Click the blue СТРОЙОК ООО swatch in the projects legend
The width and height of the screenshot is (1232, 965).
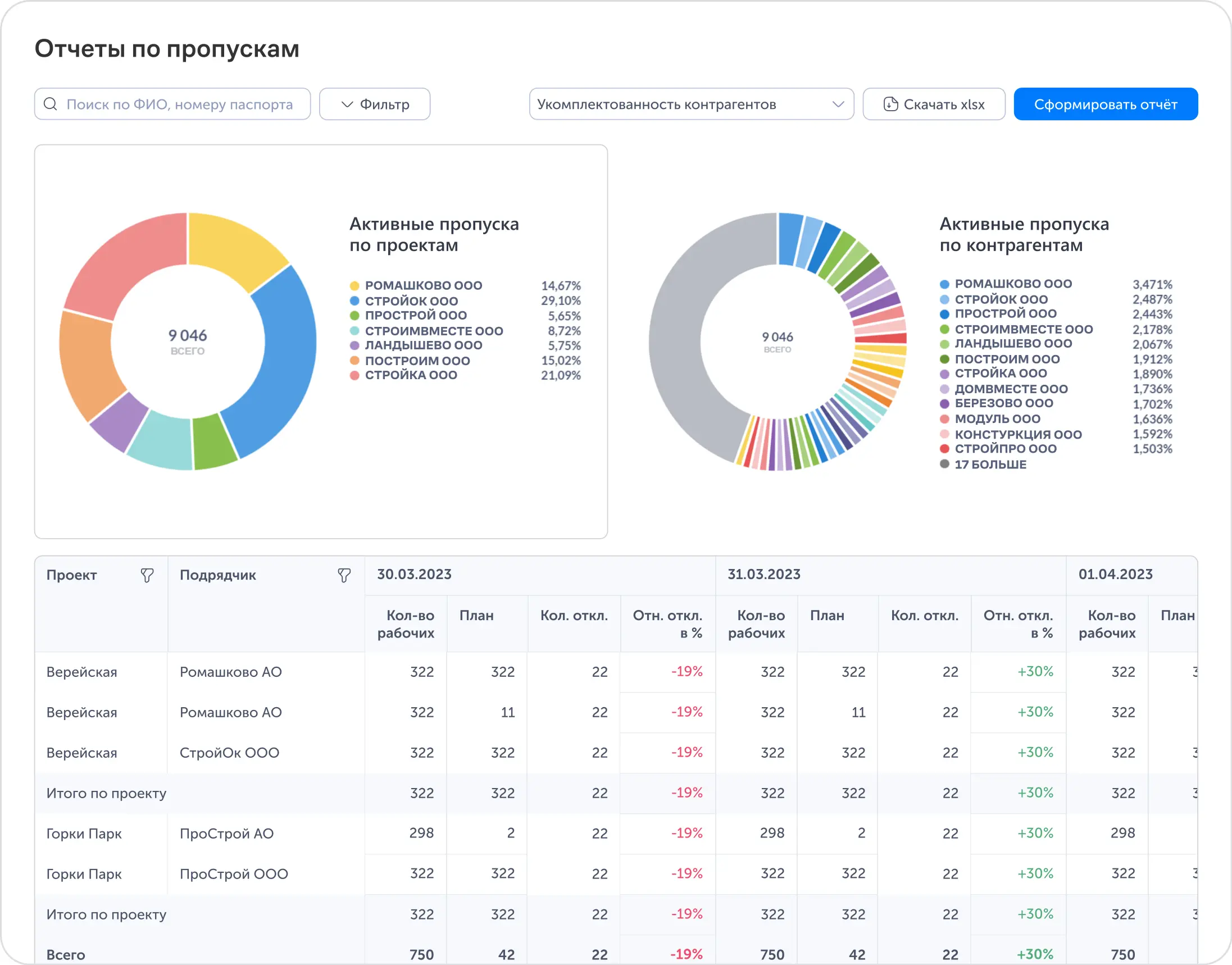[x=354, y=301]
